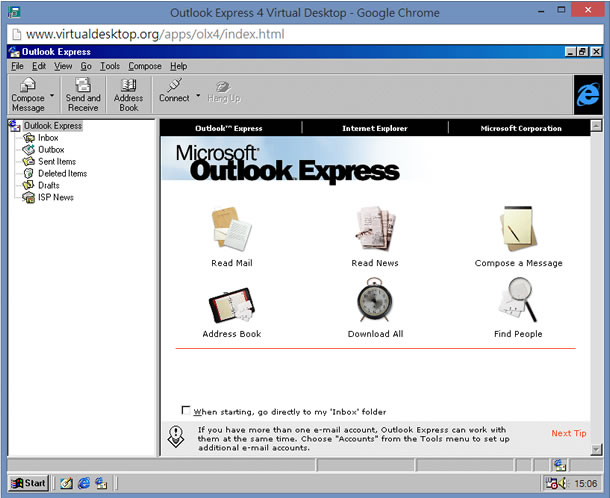Screen dimensions: 610x498
Task: Select the Deleted Items folder
Action: click(x=62, y=173)
